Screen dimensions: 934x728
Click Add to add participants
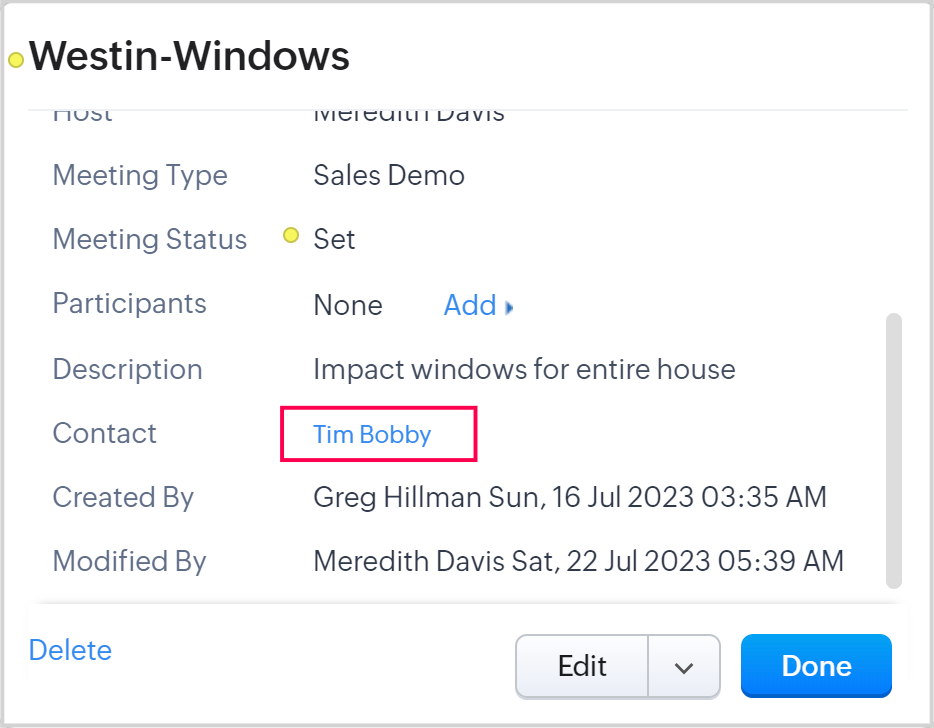click(x=470, y=305)
